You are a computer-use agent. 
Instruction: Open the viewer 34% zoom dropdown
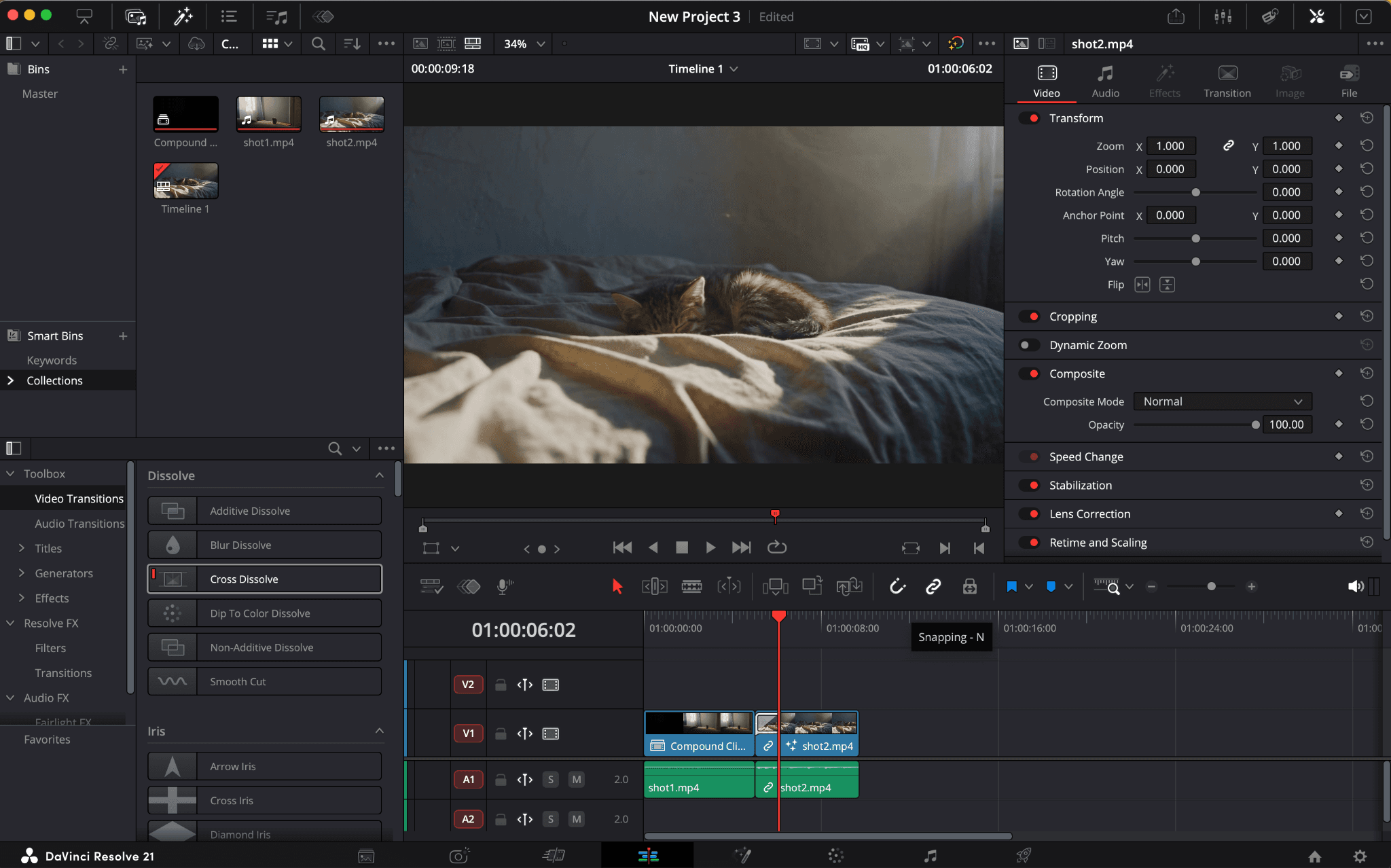pos(524,43)
